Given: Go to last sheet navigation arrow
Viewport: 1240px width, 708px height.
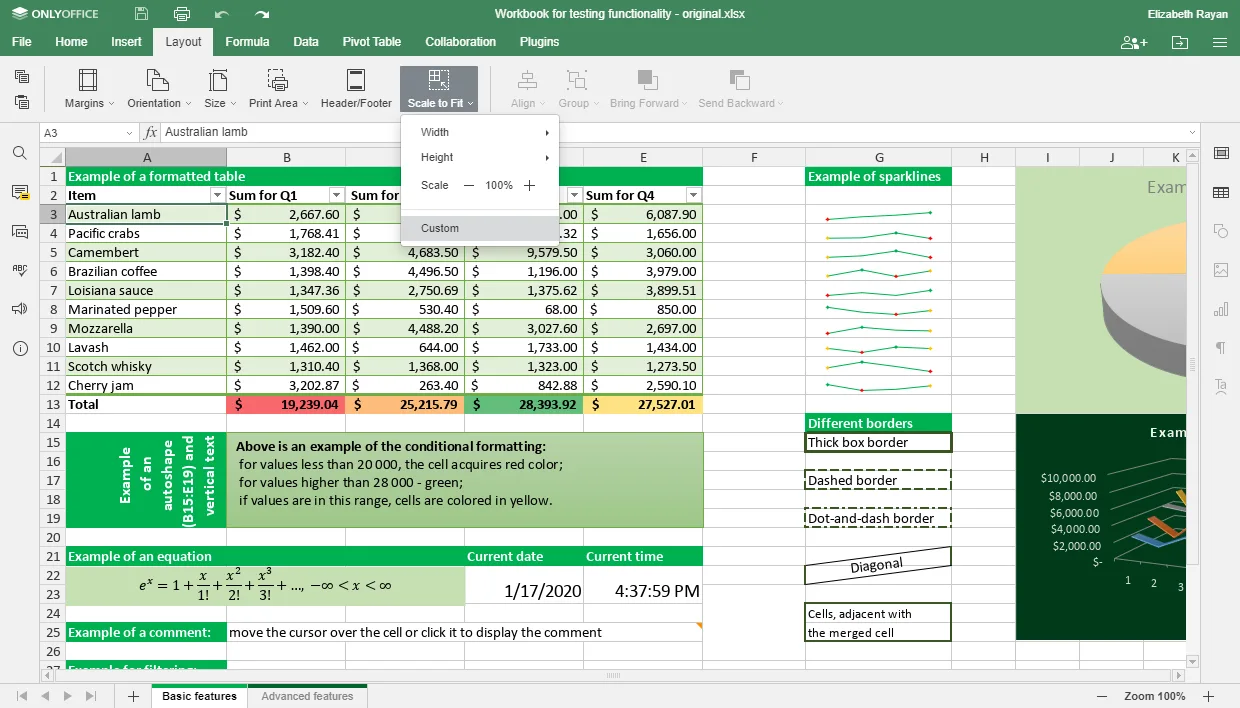Looking at the screenshot, I should pos(90,696).
